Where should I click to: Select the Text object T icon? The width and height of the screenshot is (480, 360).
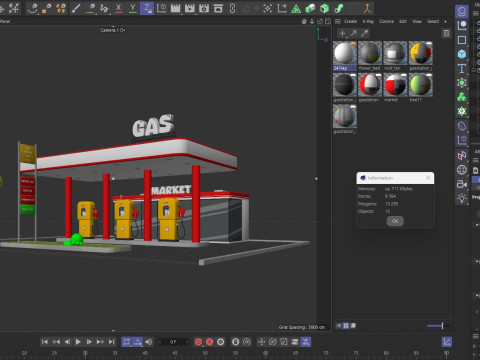462,68
